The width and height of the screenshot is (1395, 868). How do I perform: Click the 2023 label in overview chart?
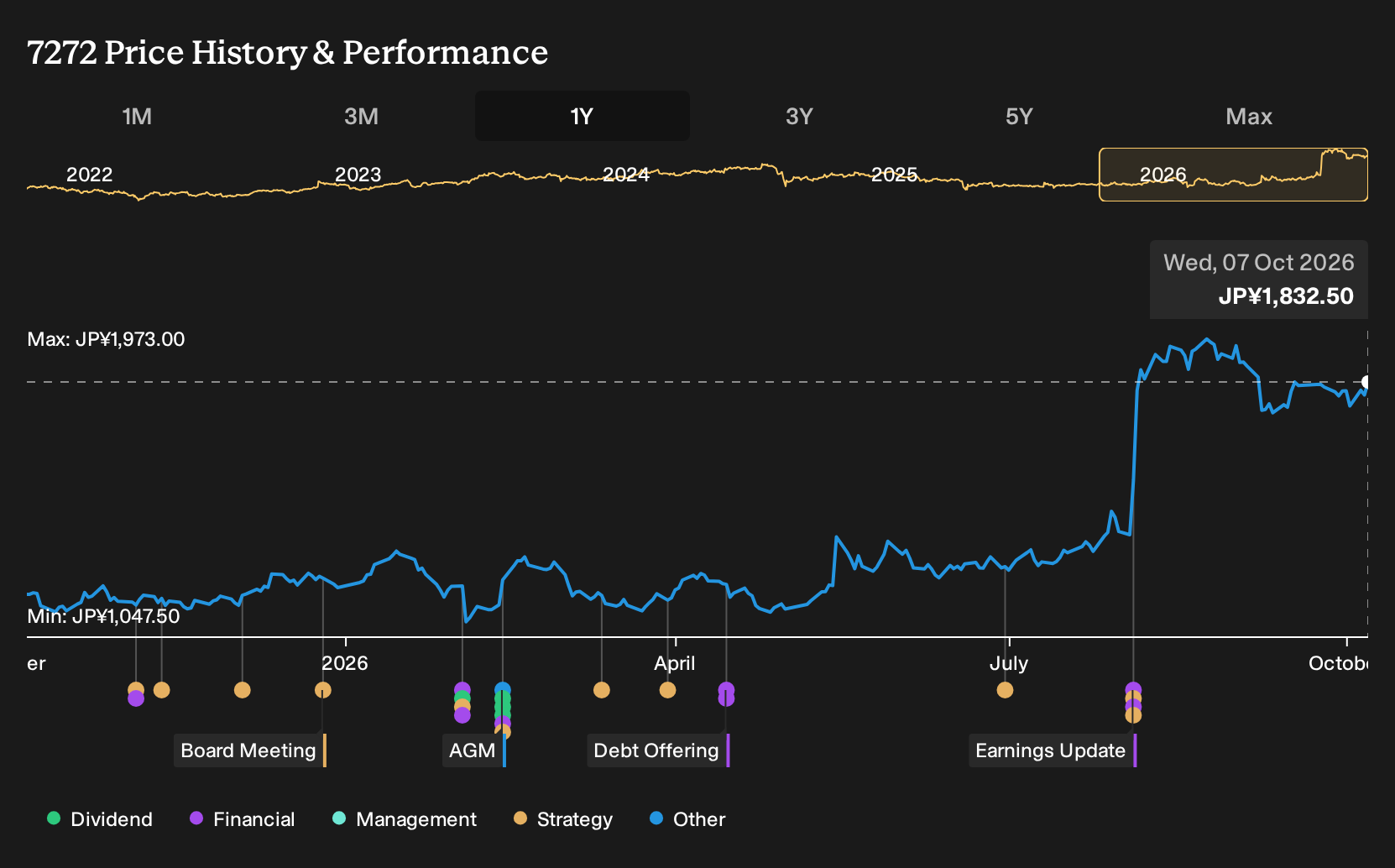pos(358,175)
